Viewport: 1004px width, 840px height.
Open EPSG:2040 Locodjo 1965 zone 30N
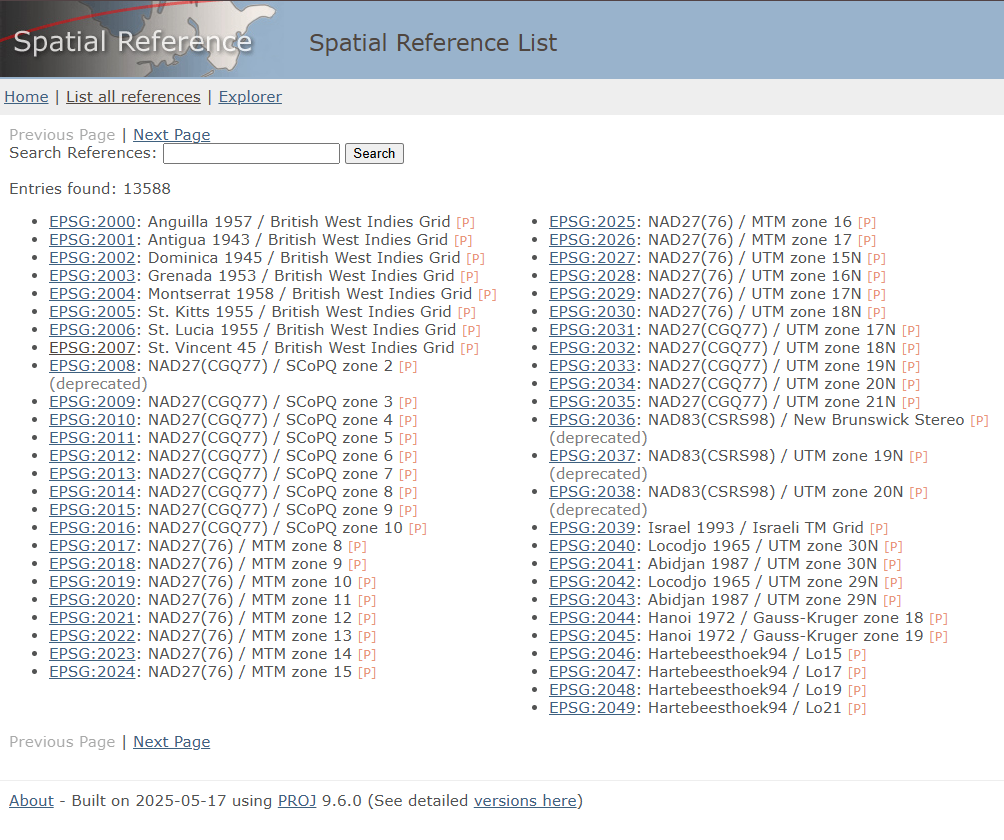(x=592, y=546)
